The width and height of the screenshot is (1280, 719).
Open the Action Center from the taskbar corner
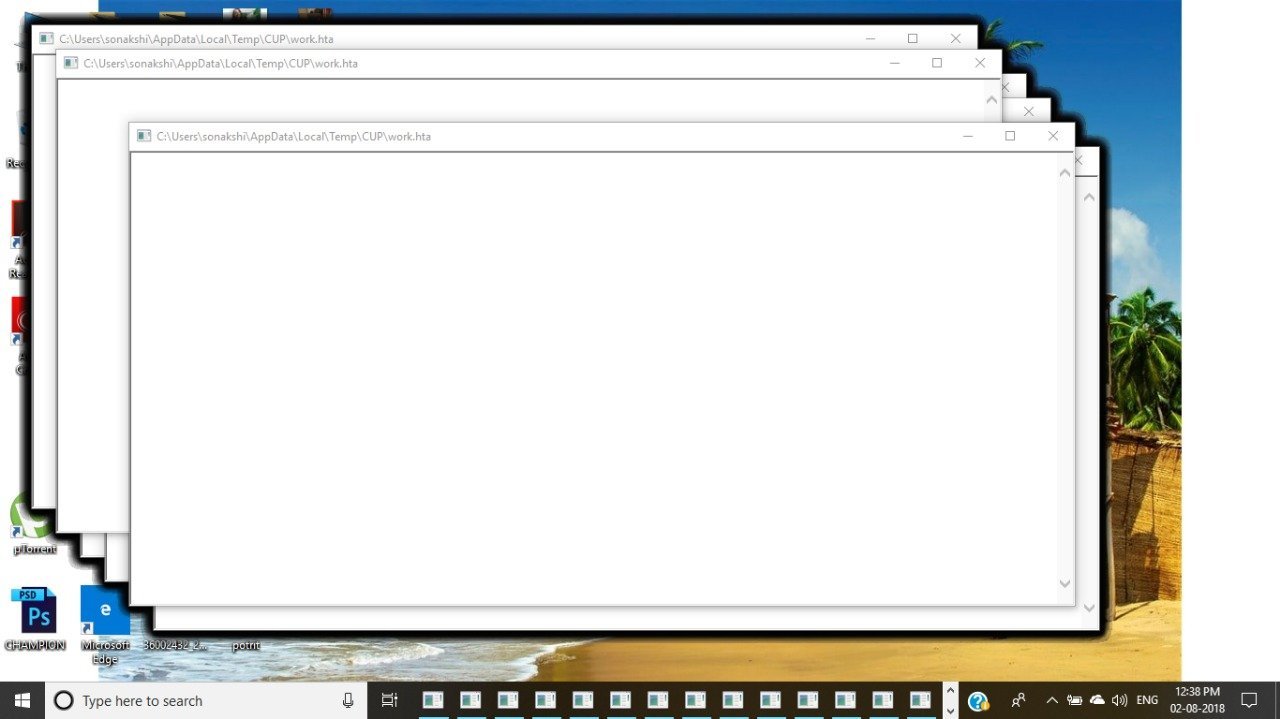(1250, 700)
